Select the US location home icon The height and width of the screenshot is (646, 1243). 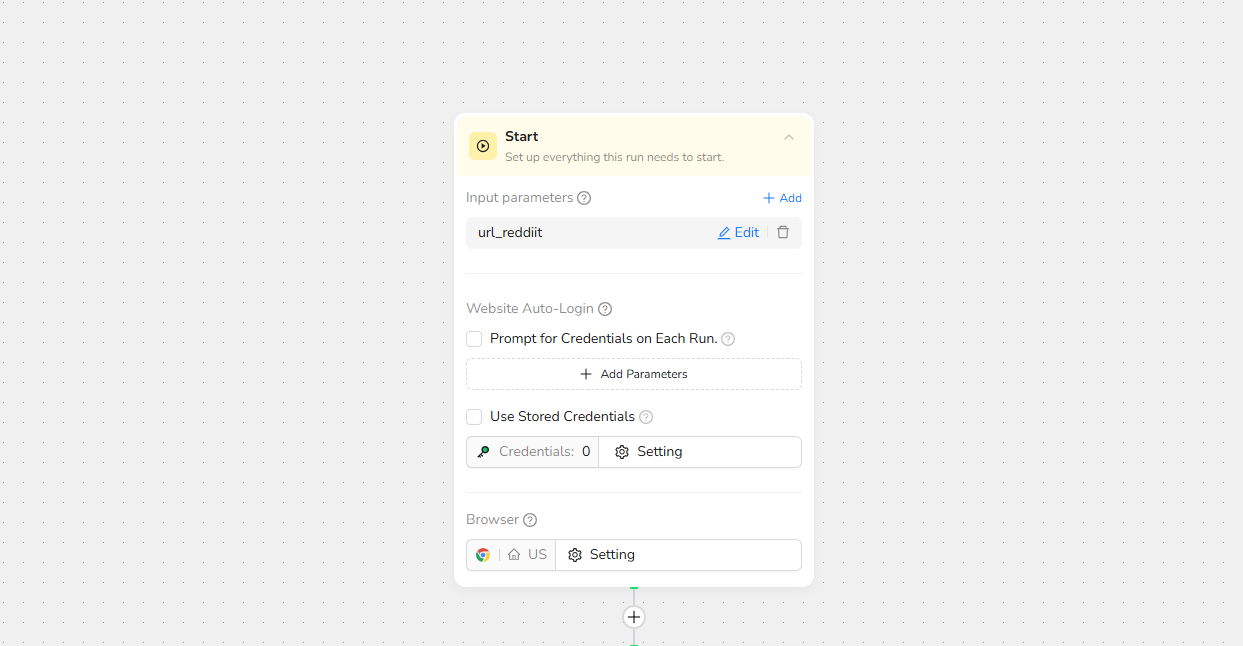(514, 555)
